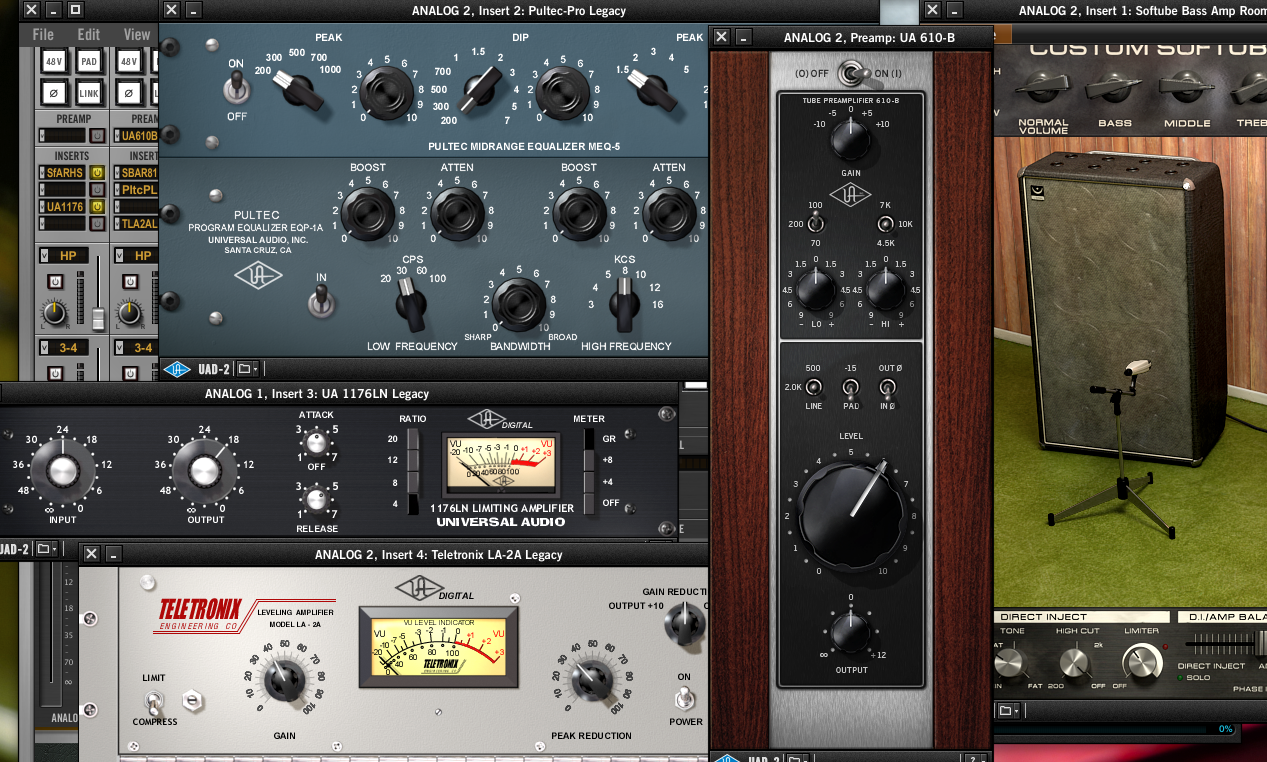Click the PEAK REDUCTION knob on LA-2A
This screenshot has width=1267, height=762.
(591, 680)
